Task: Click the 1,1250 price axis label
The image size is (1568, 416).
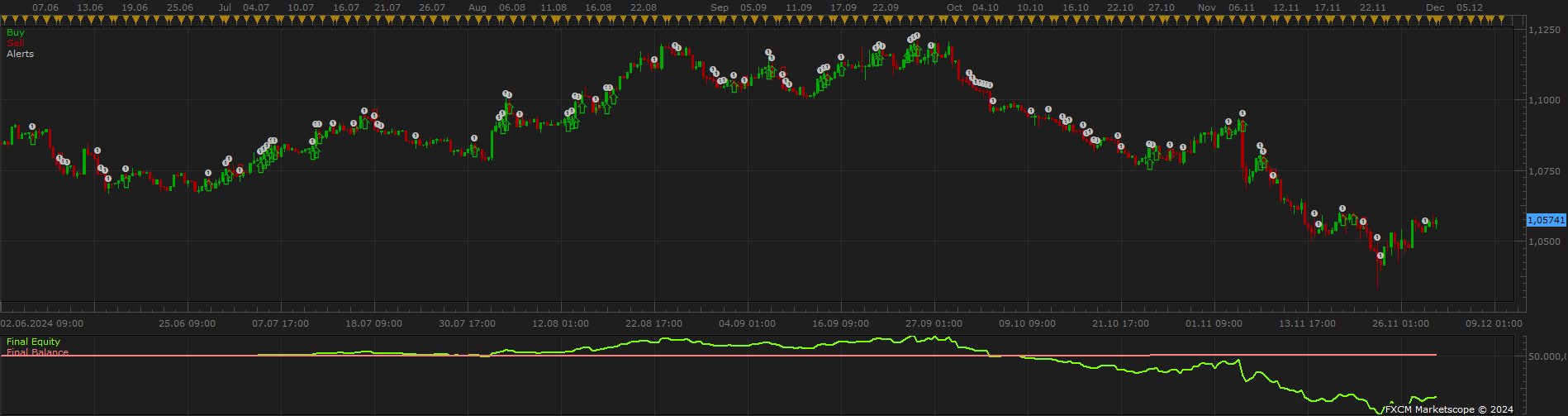Action: click(x=1544, y=30)
